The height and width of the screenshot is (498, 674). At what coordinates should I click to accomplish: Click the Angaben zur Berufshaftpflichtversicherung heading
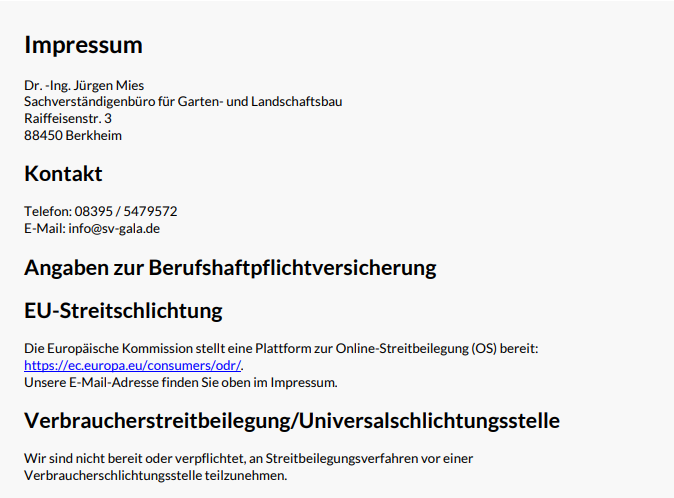230,268
